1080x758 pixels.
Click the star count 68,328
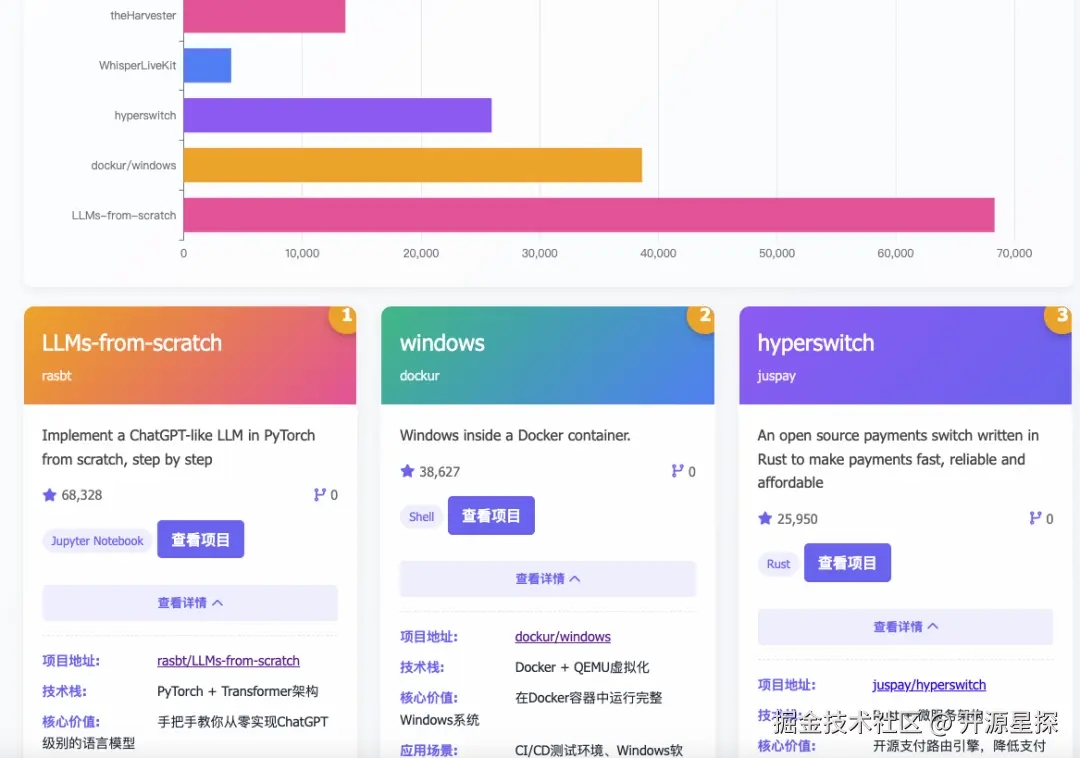pyautogui.click(x=81, y=495)
